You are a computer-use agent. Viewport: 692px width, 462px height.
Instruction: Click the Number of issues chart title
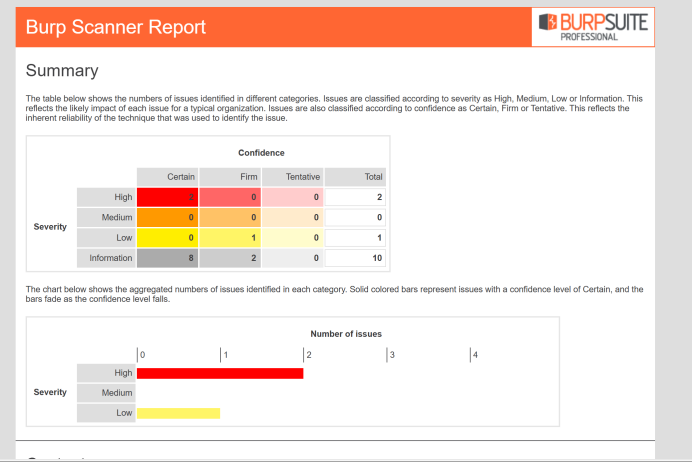(x=346, y=334)
